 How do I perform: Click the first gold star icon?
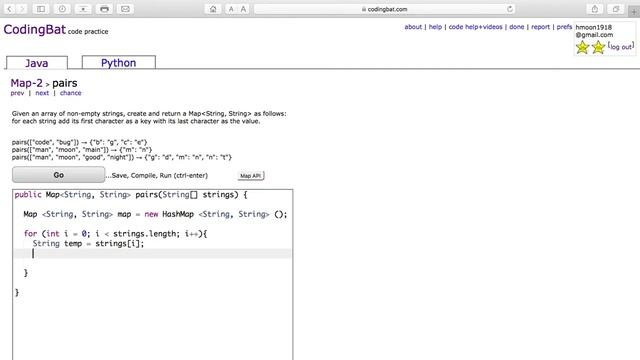click(x=582, y=47)
